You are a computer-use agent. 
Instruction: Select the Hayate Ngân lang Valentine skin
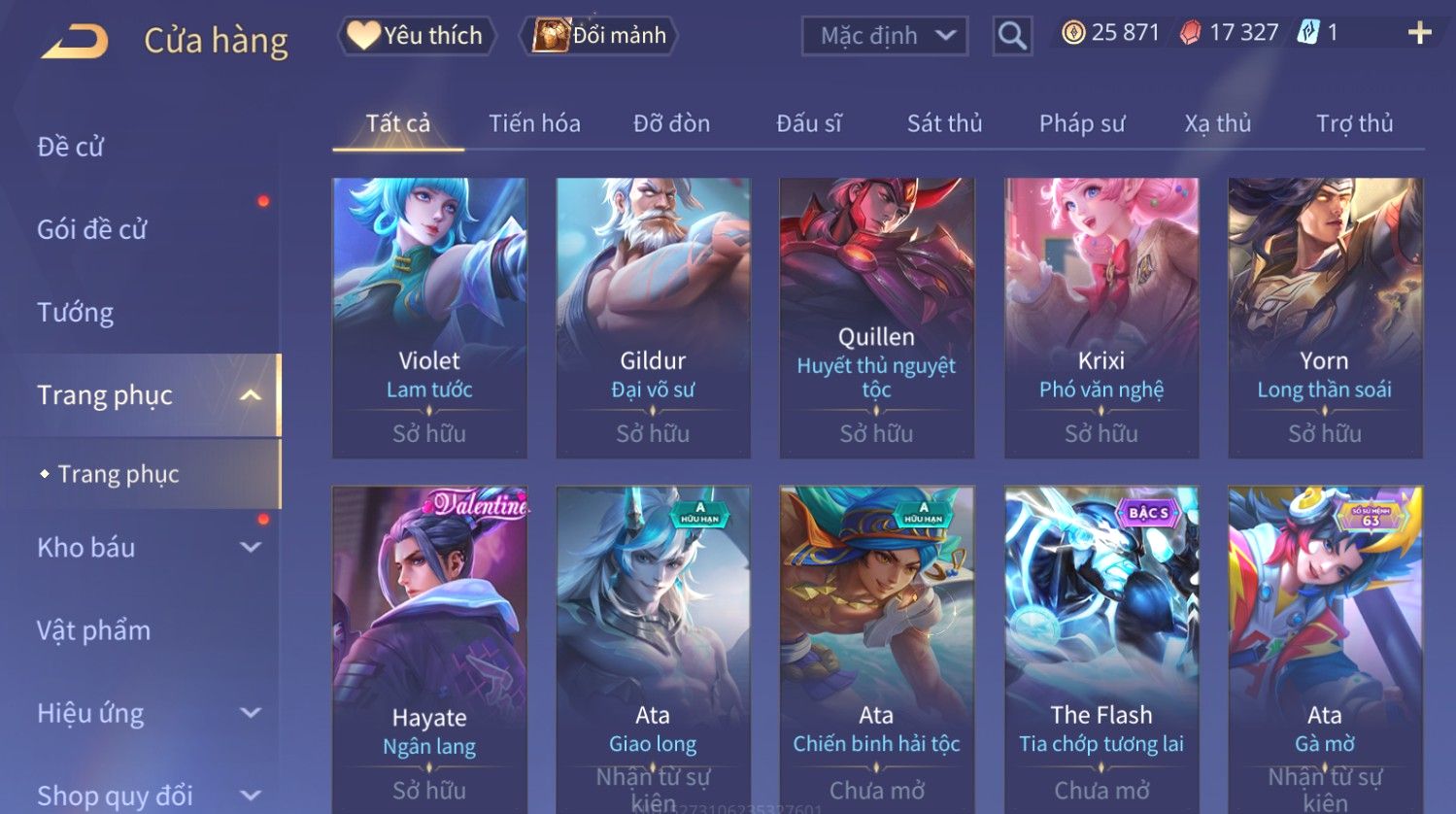click(429, 650)
